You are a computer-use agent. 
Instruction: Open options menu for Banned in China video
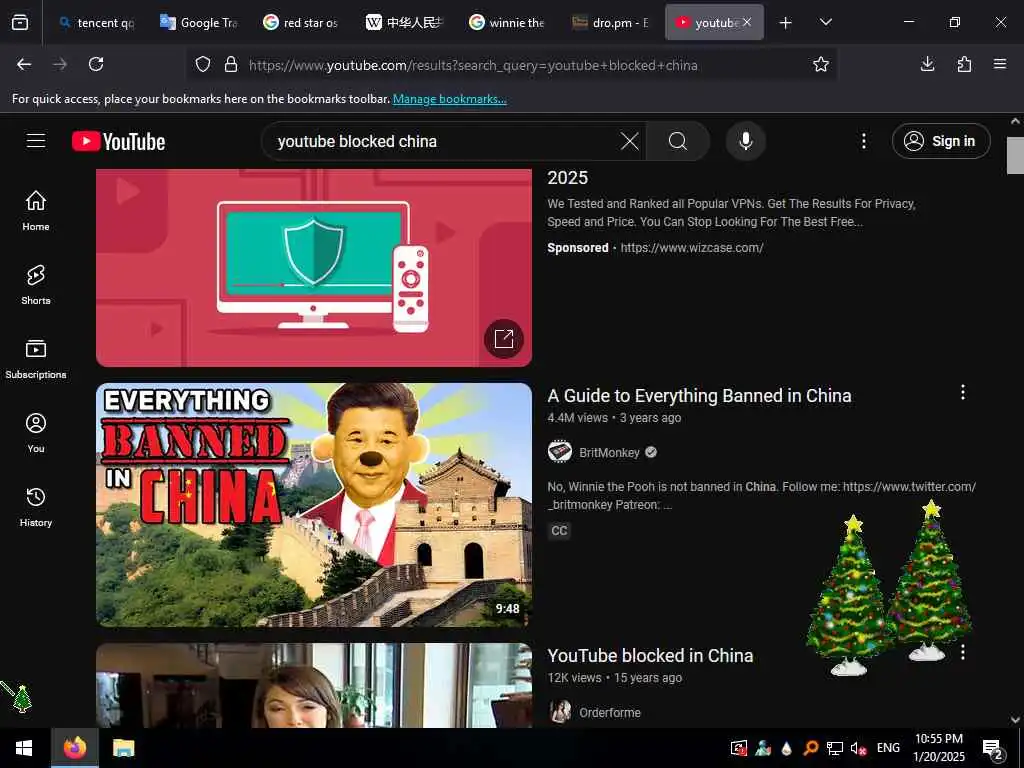[x=963, y=392]
